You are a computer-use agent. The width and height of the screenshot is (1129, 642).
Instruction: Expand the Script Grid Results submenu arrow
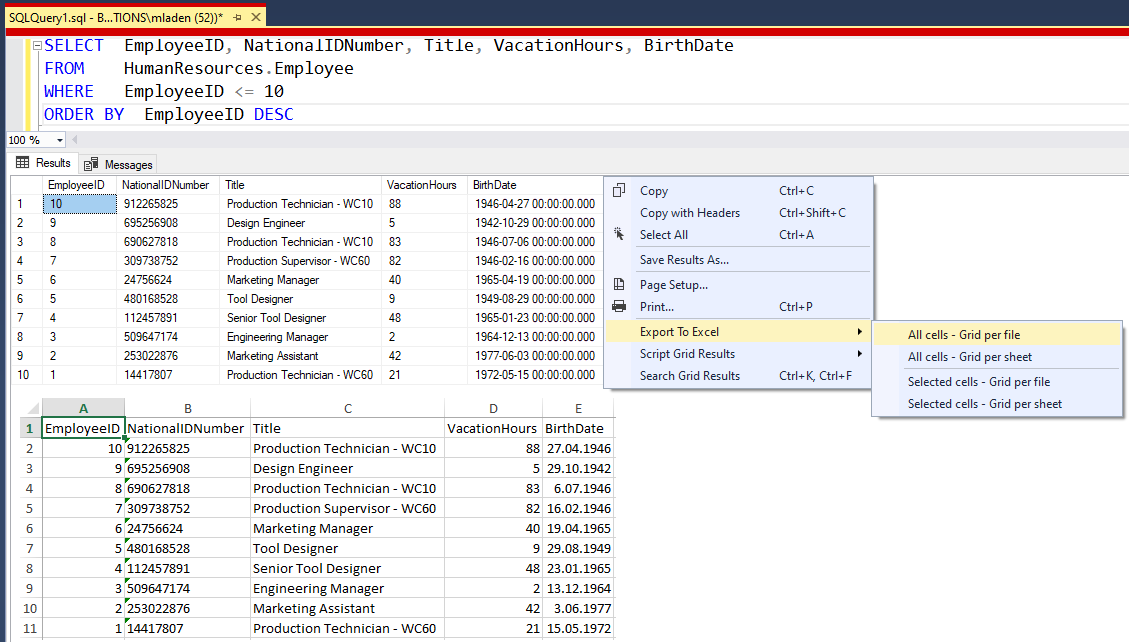point(859,353)
